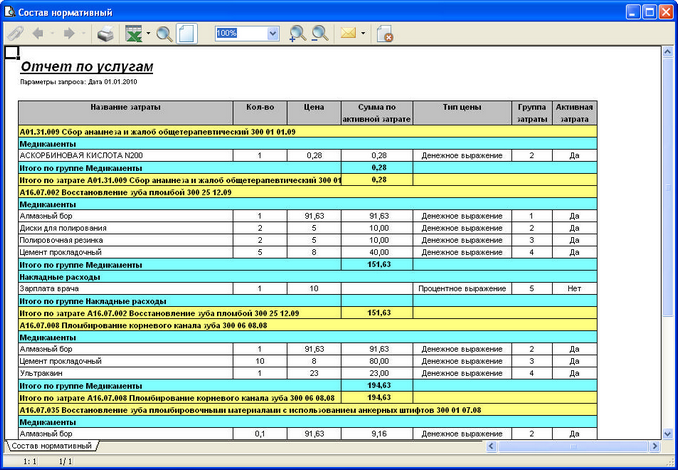Click the 1/1 page indicator in status bar
Image resolution: width=678 pixels, height=470 pixels.
click(65, 462)
